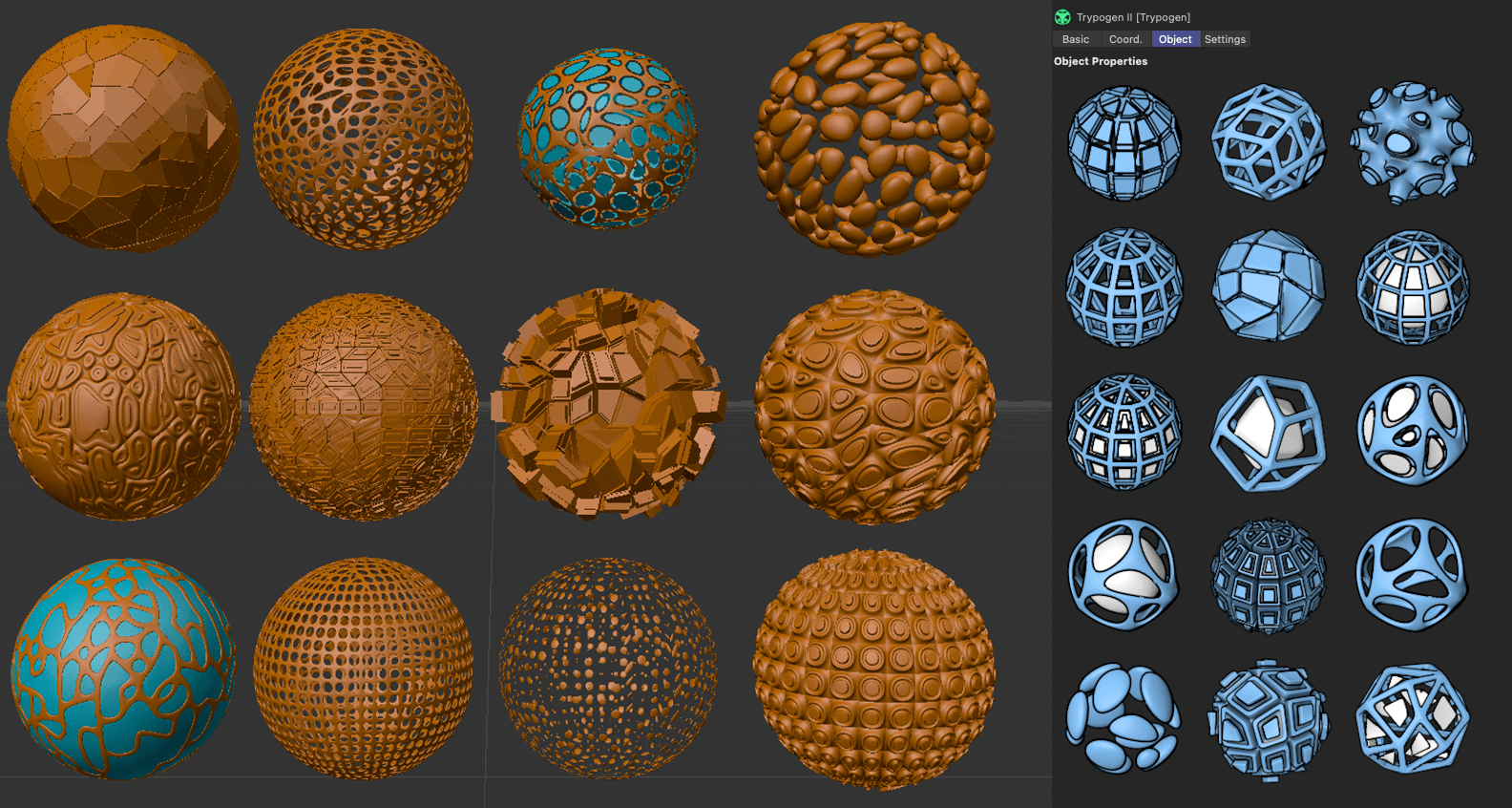Select the sphere with fine rectangular panel detail
Viewport: 1512px width, 808px height.
[364, 407]
